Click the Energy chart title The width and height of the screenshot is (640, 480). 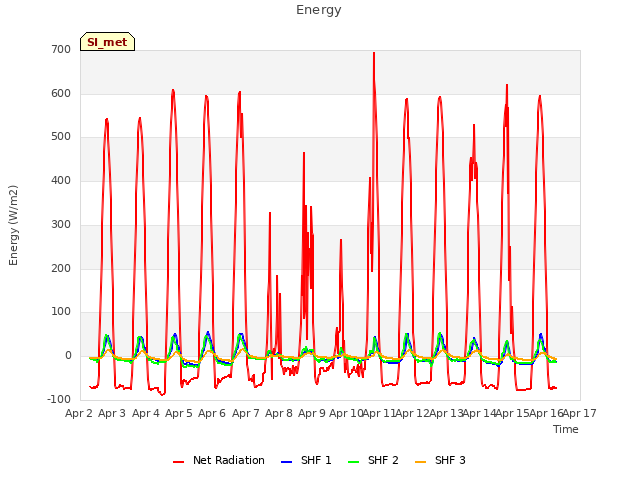click(319, 10)
